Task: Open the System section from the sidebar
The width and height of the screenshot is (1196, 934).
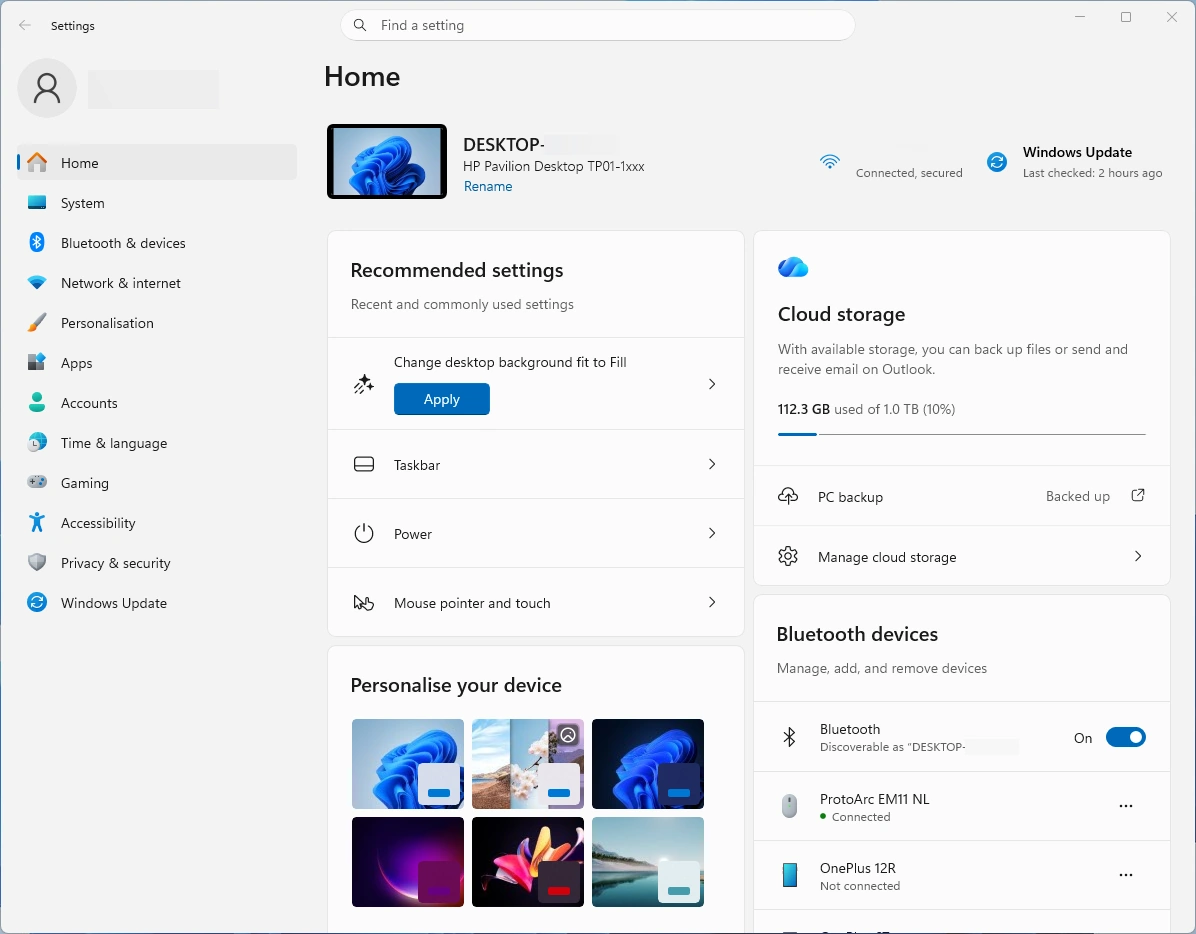Action: click(x=38, y=202)
